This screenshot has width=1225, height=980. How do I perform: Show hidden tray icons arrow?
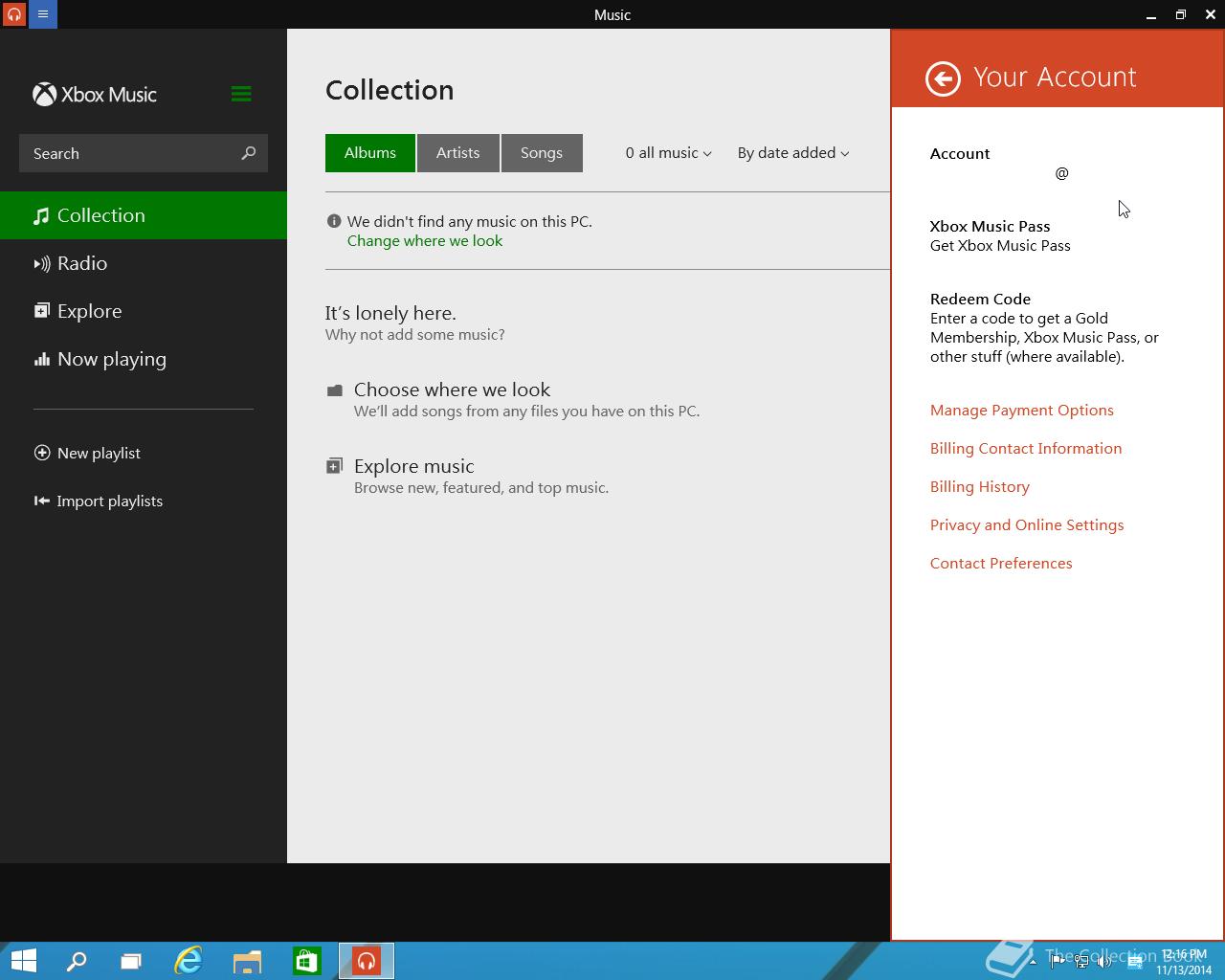point(1033,962)
